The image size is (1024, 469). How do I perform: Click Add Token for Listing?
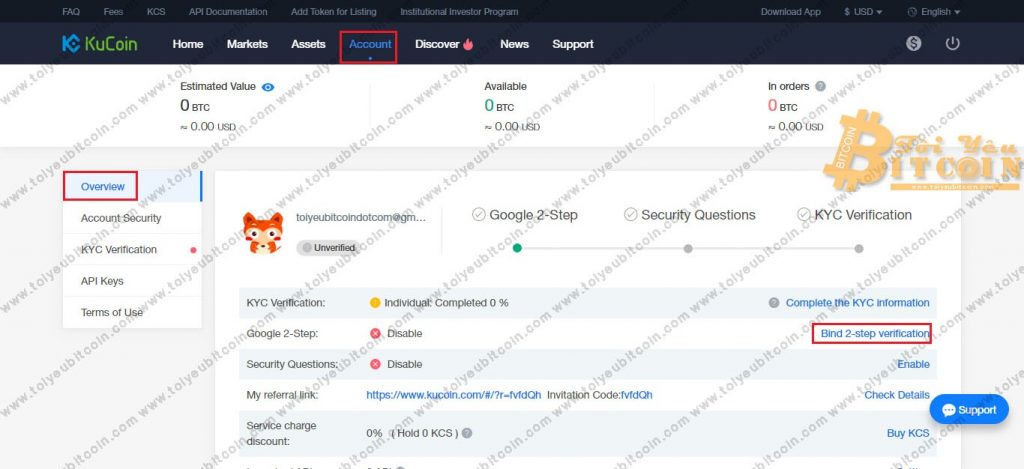(x=334, y=12)
